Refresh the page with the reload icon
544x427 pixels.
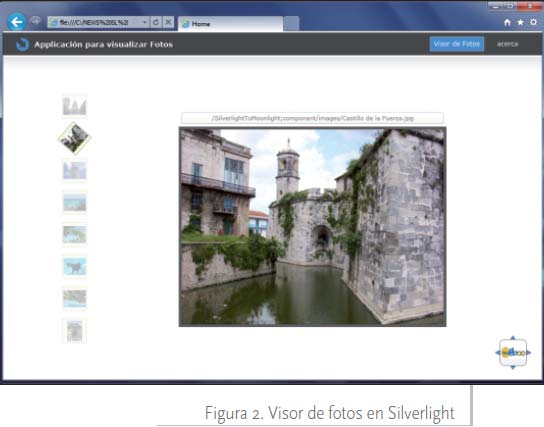[x=156, y=22]
